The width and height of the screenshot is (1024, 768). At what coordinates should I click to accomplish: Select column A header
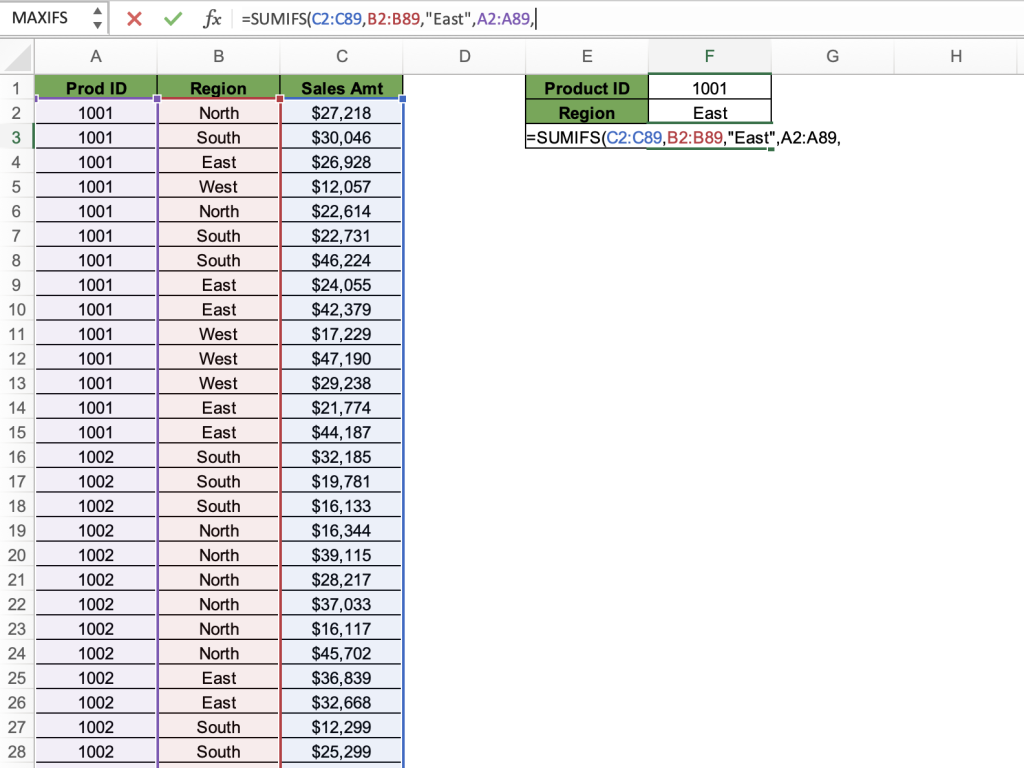(x=96, y=57)
